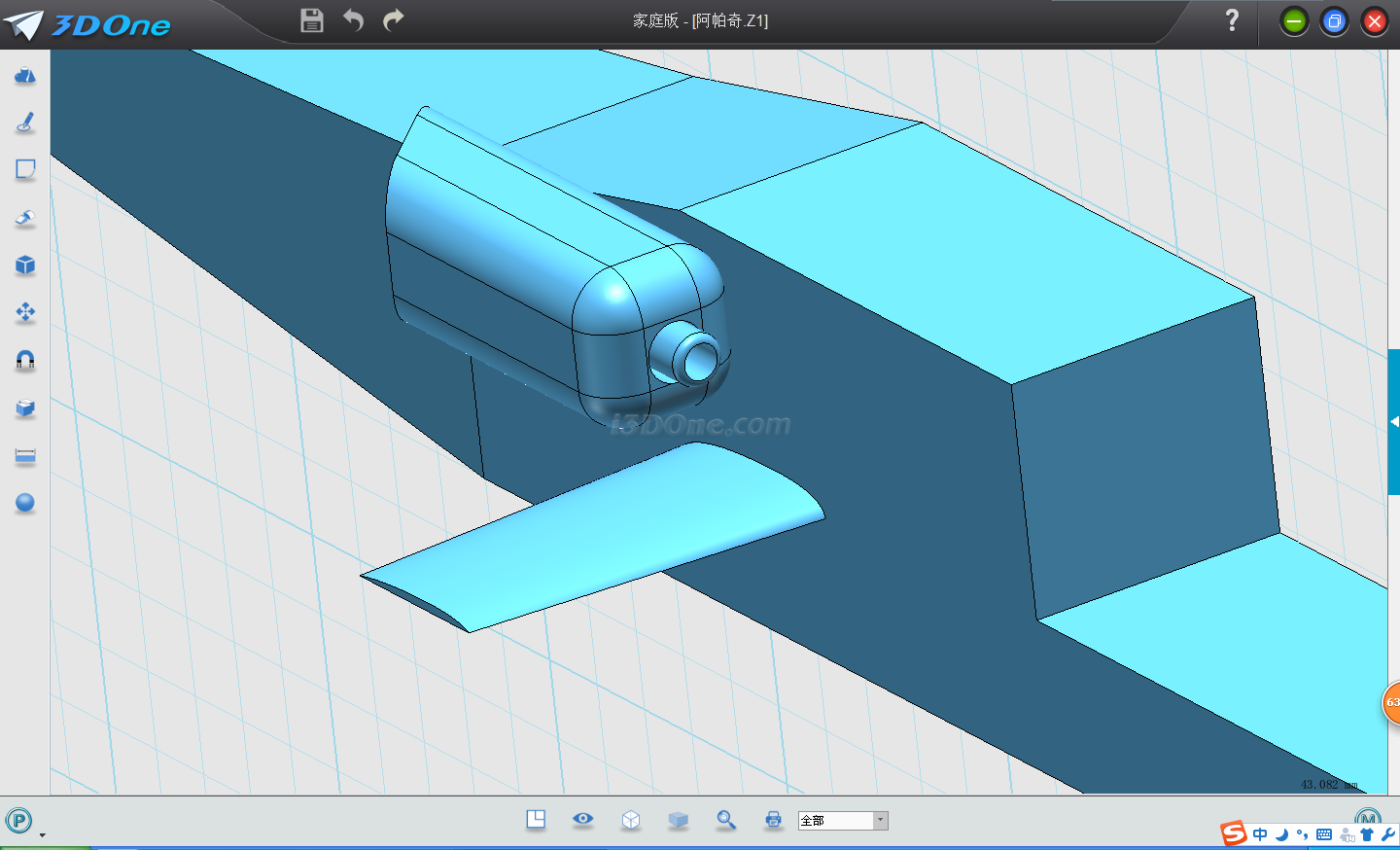Activate the magnet snap tool
The image size is (1400, 850).
point(25,361)
